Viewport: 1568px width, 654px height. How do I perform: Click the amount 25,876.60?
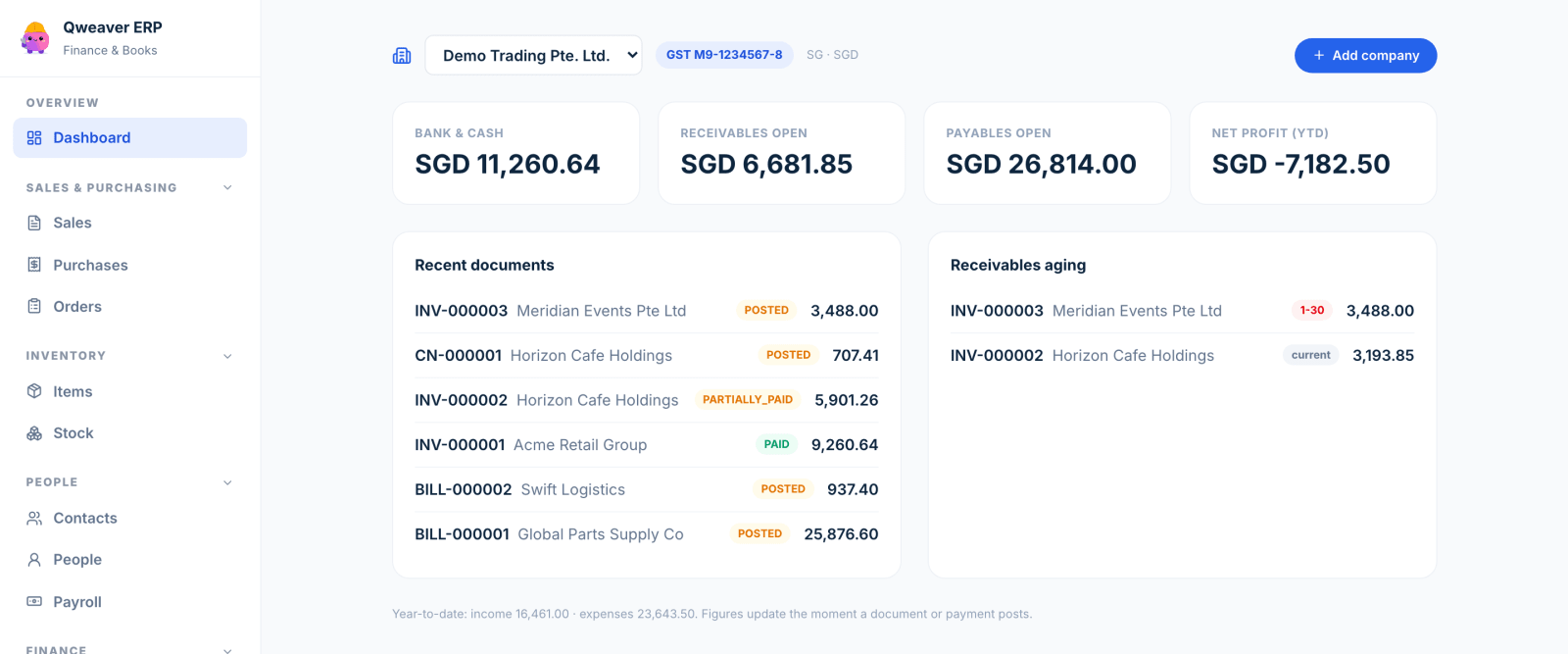[841, 534]
